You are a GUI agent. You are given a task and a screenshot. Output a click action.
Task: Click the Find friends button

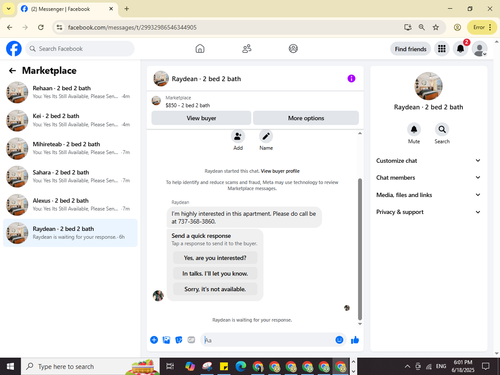pyautogui.click(x=410, y=49)
